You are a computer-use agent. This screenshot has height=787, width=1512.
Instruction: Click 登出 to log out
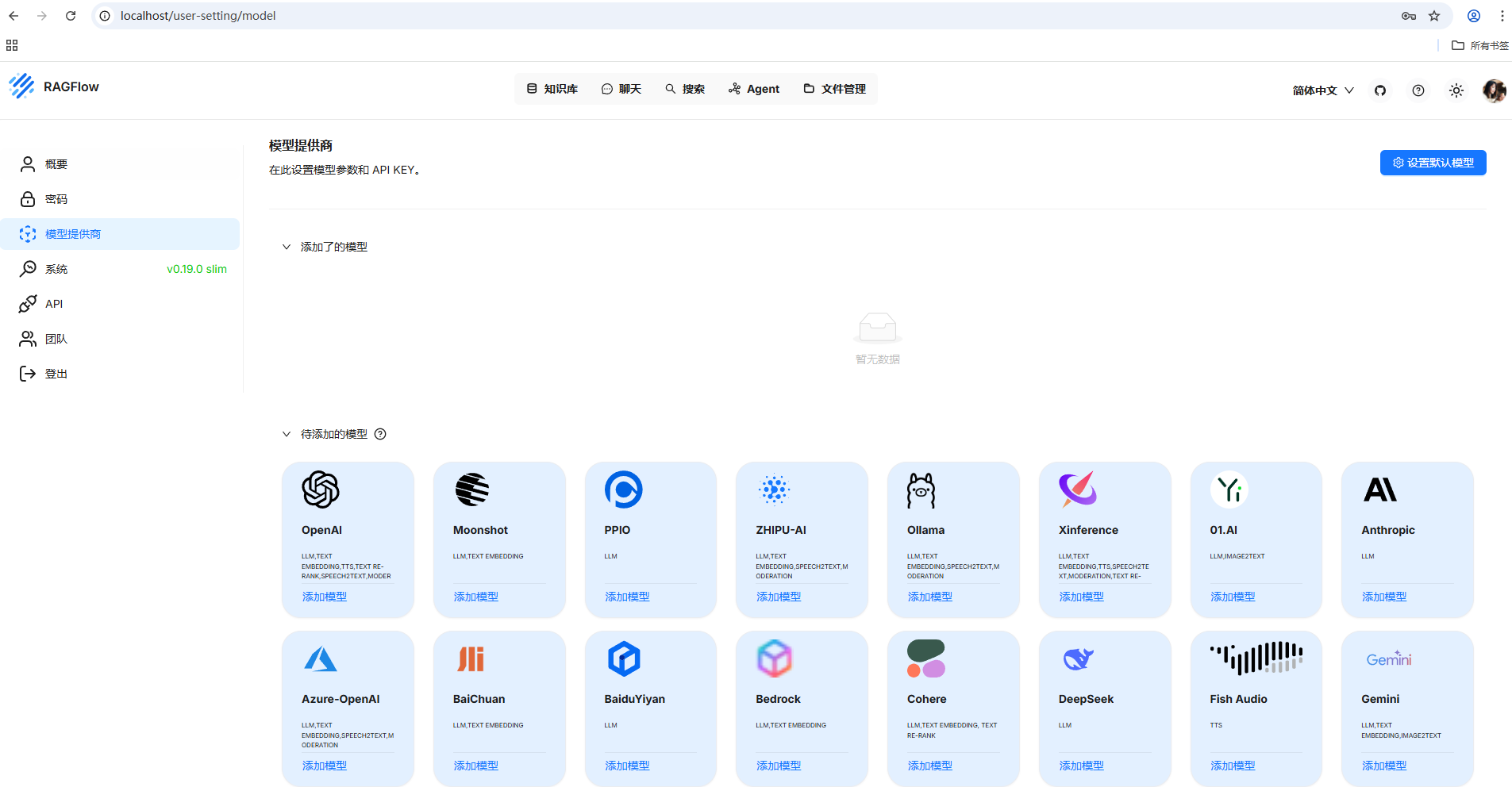point(120,374)
